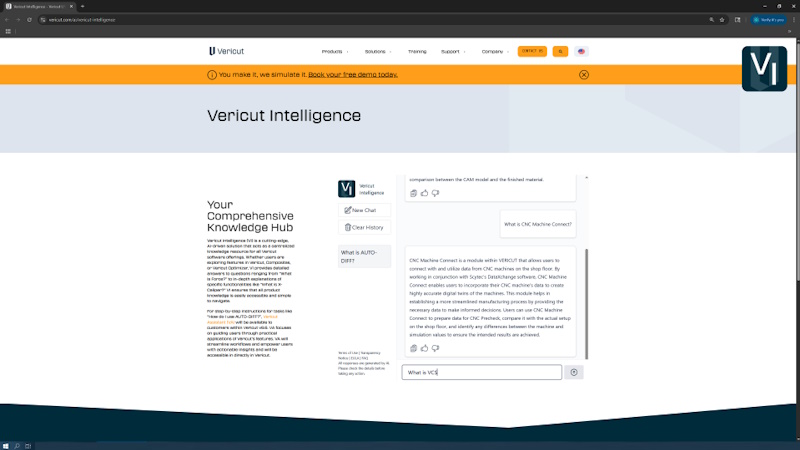The image size is (800, 450).
Task: Start a New Chat
Action: [364, 210]
